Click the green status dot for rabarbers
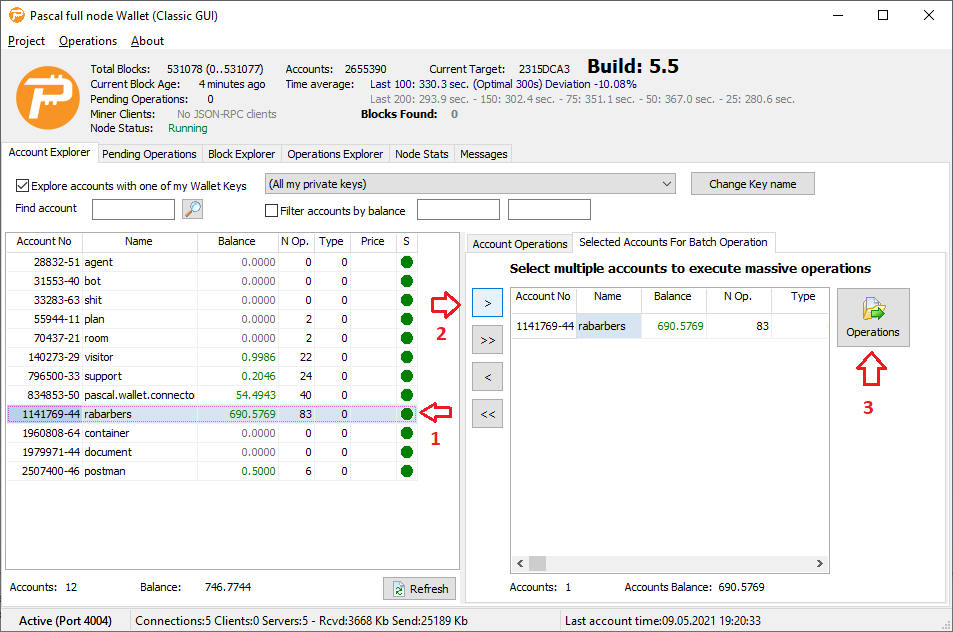This screenshot has height=632, width=953. tap(407, 414)
